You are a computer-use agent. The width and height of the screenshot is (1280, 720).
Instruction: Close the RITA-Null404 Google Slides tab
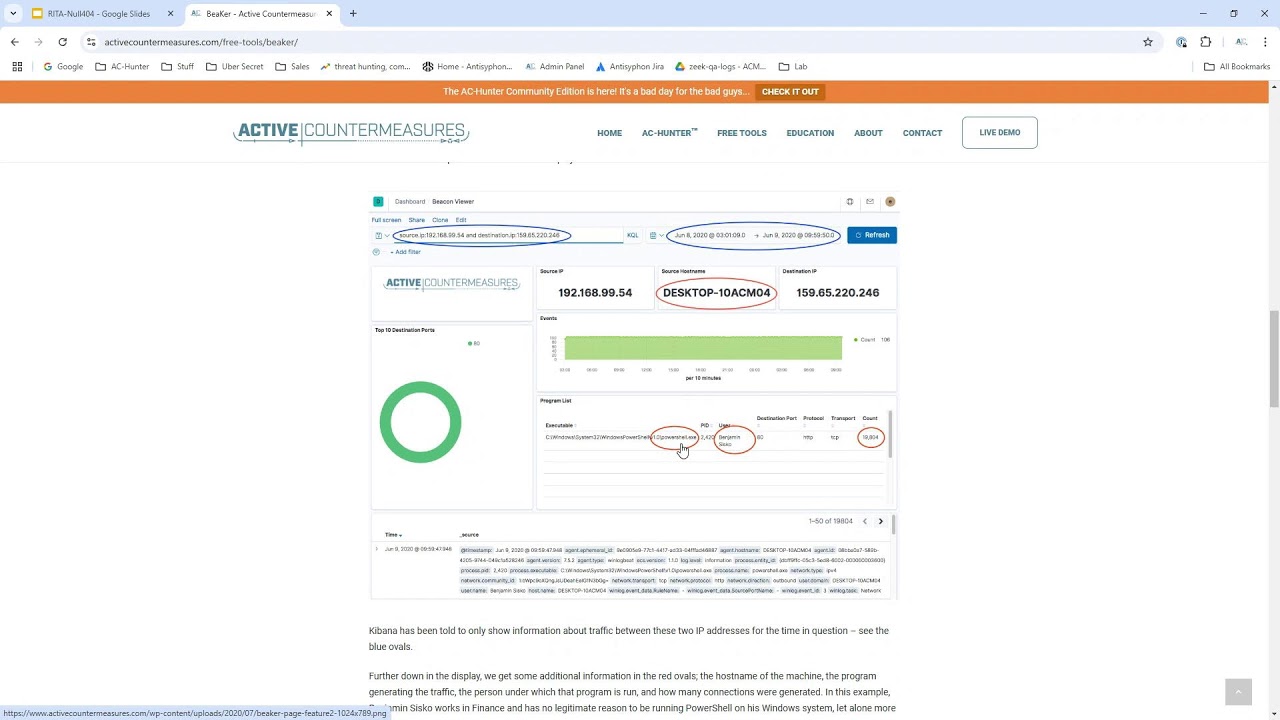point(170,14)
